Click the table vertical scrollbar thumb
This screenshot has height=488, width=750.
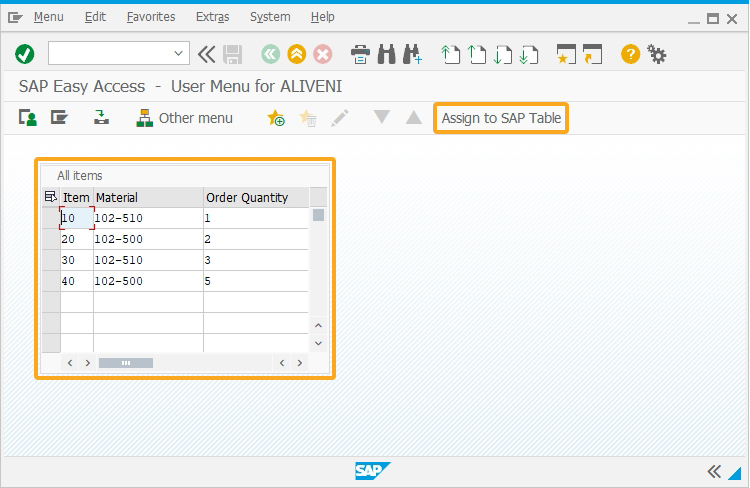click(x=318, y=215)
